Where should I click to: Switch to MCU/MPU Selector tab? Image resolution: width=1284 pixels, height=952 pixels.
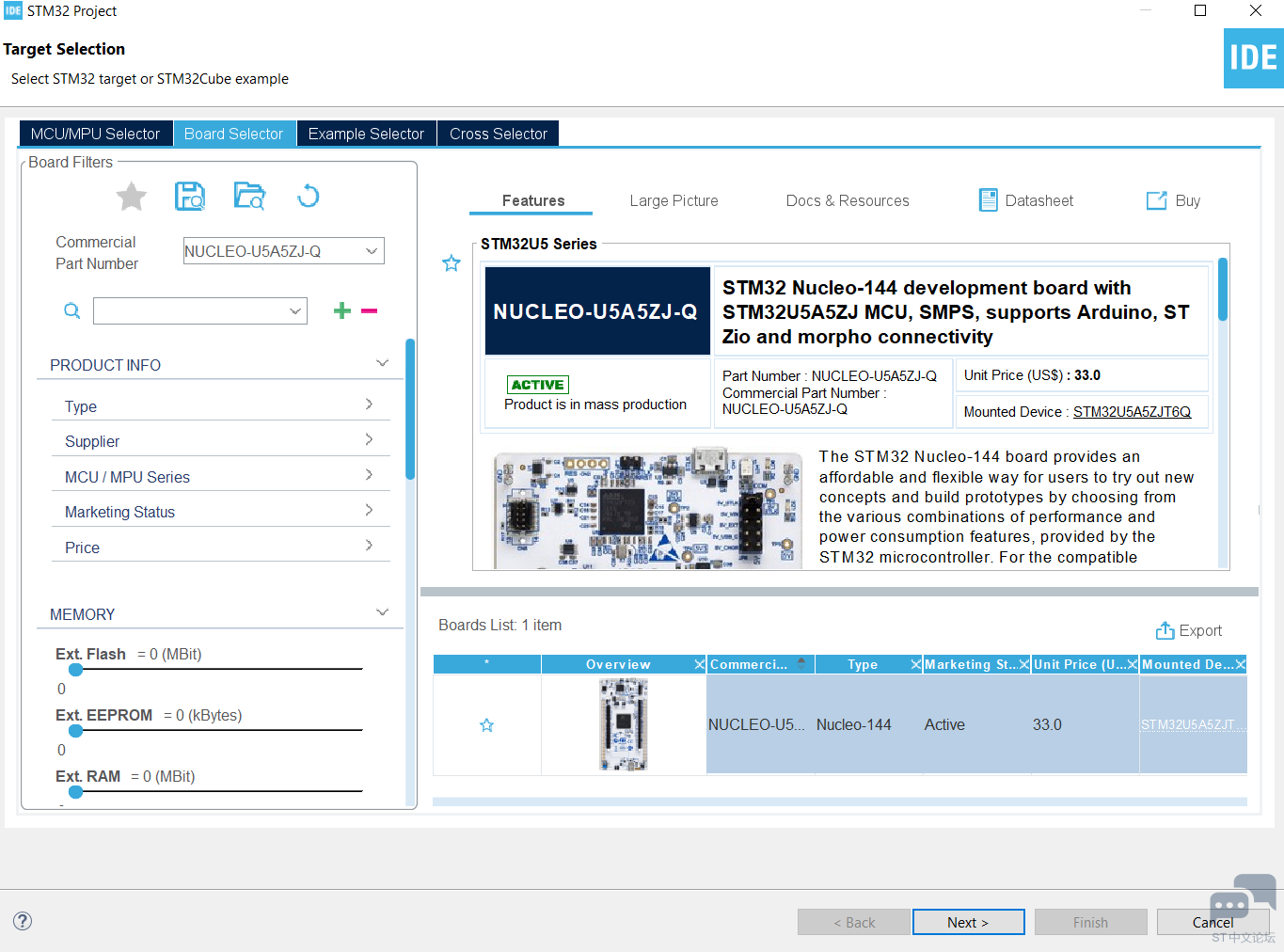click(x=96, y=134)
